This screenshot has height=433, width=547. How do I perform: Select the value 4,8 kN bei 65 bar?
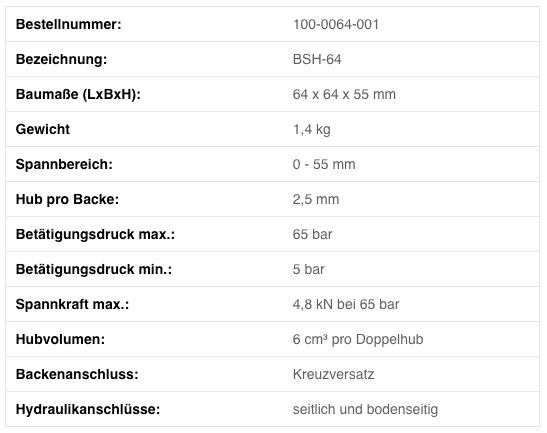tap(346, 304)
